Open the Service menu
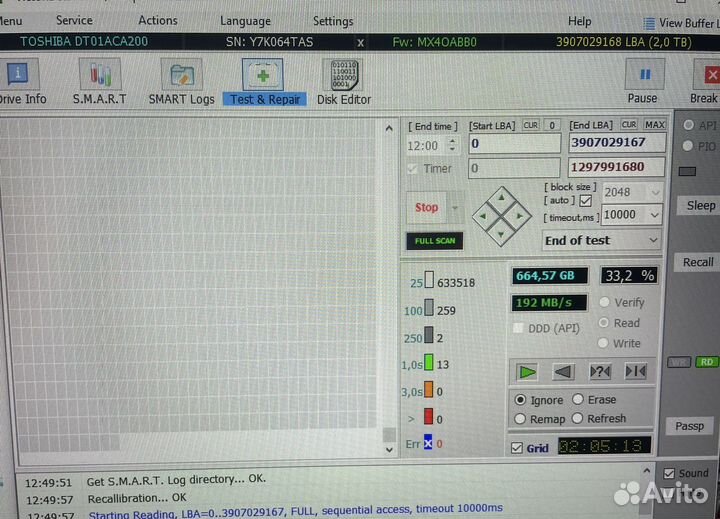Viewport: 720px width, 519px height. [x=74, y=20]
